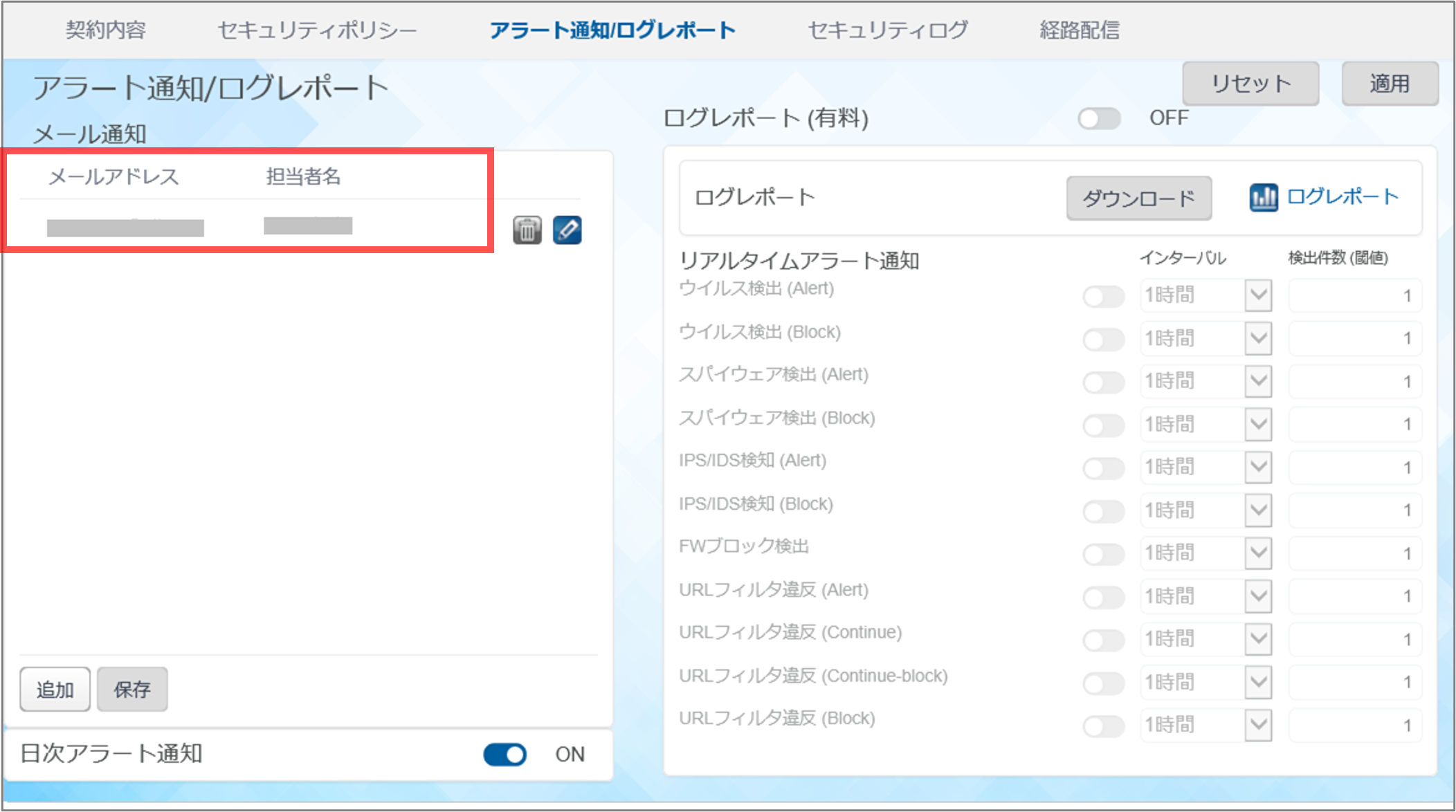This screenshot has width=1456, height=812.
Task: Click the ログレポート chart icon
Action: pos(1263,198)
